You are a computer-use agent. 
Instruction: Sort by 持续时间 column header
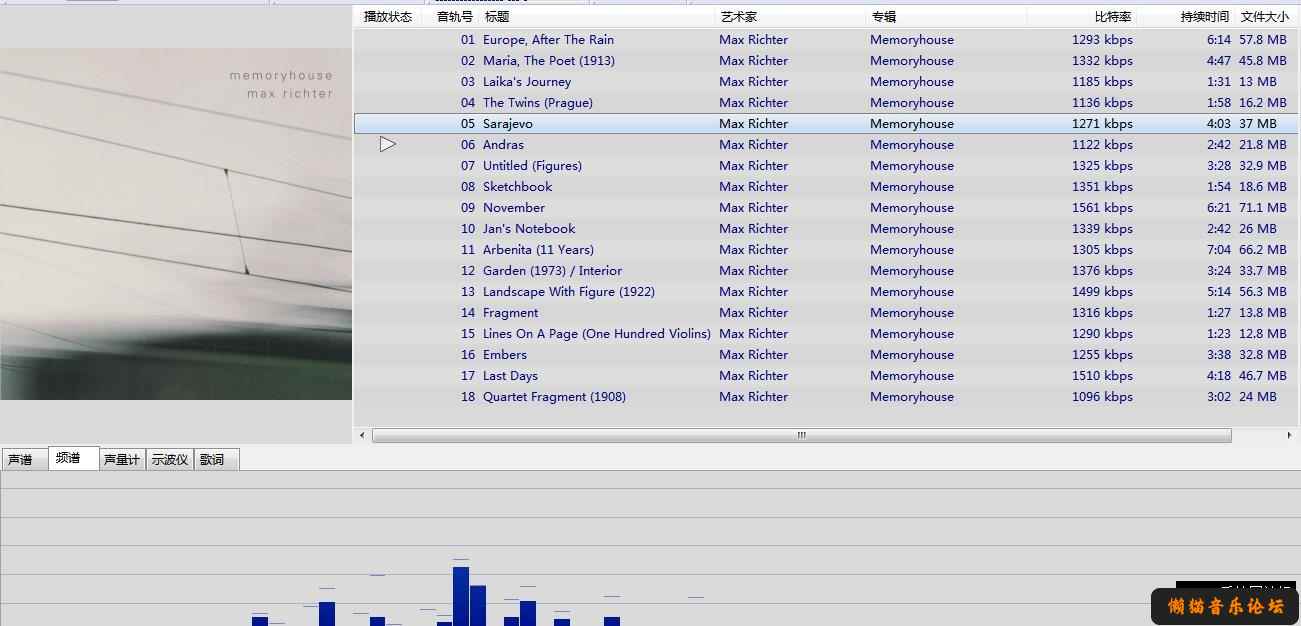[1204, 17]
